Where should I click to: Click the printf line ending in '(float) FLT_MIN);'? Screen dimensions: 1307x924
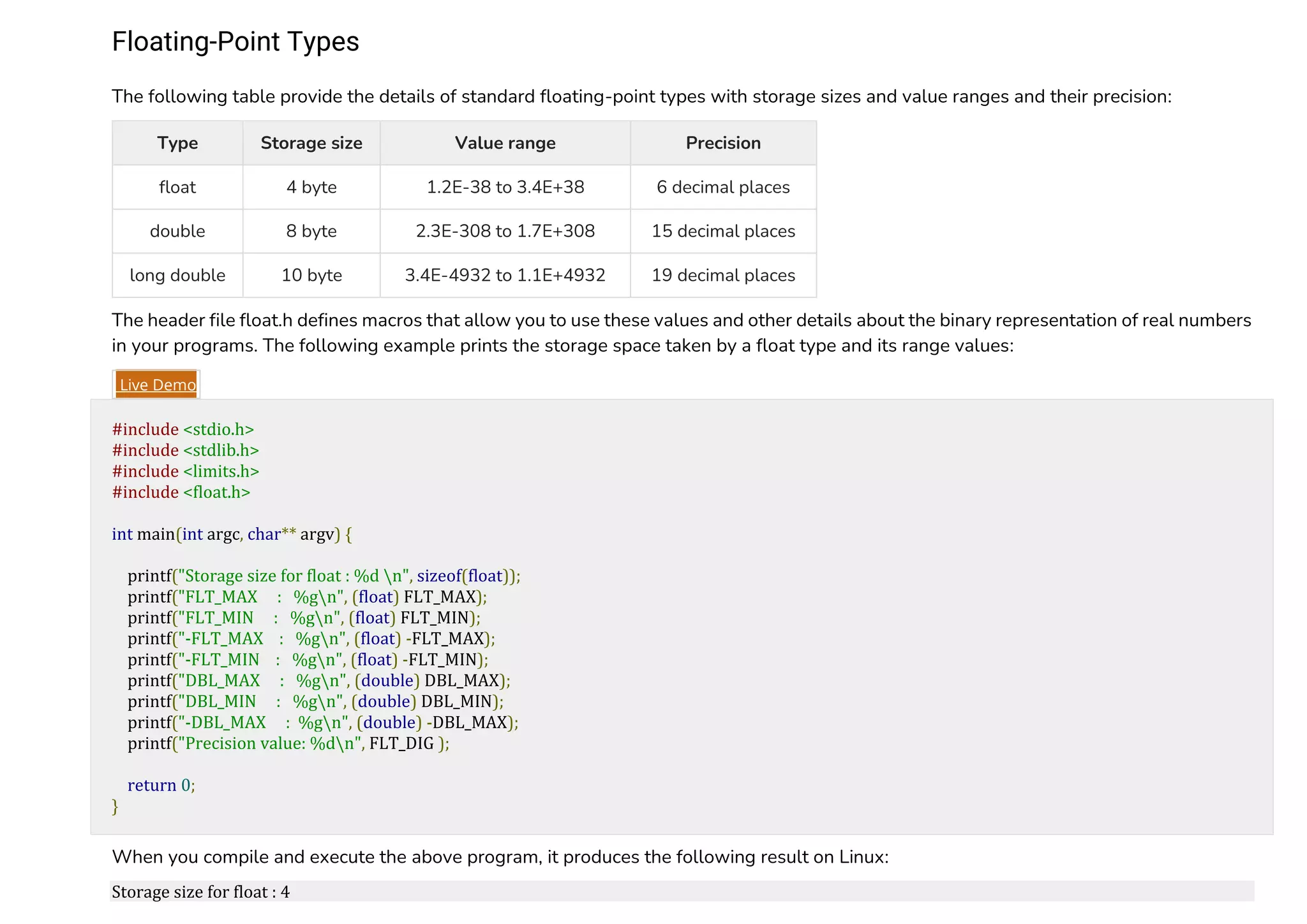tap(304, 618)
